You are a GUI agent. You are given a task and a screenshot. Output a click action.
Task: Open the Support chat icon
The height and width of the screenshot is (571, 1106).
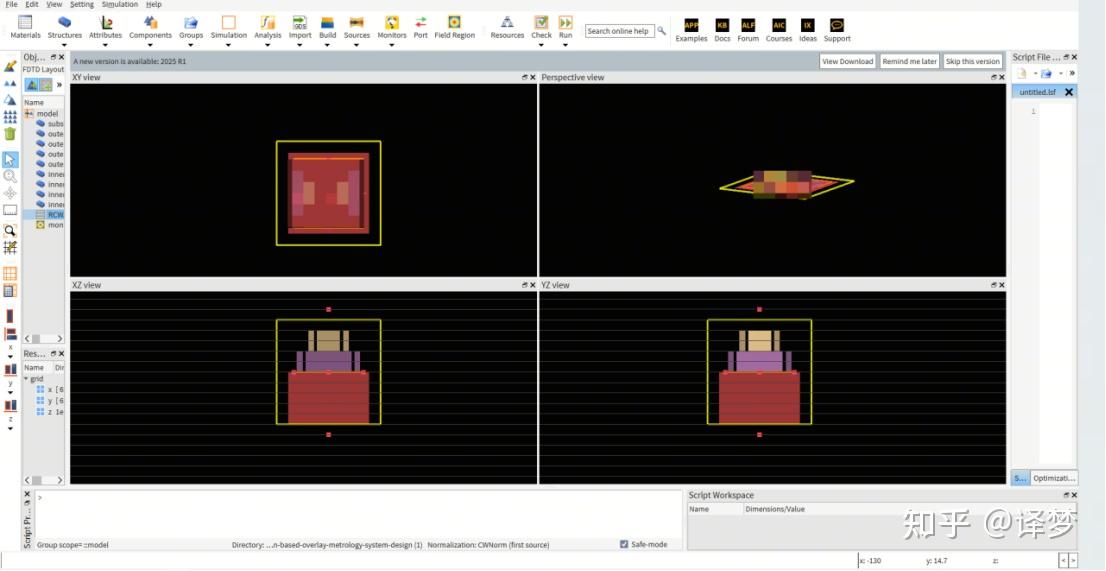click(x=837, y=25)
